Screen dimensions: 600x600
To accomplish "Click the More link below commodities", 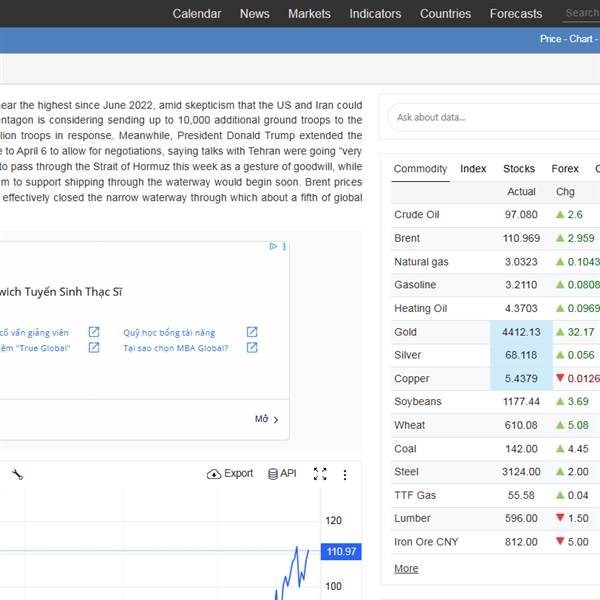I will pos(406,569).
